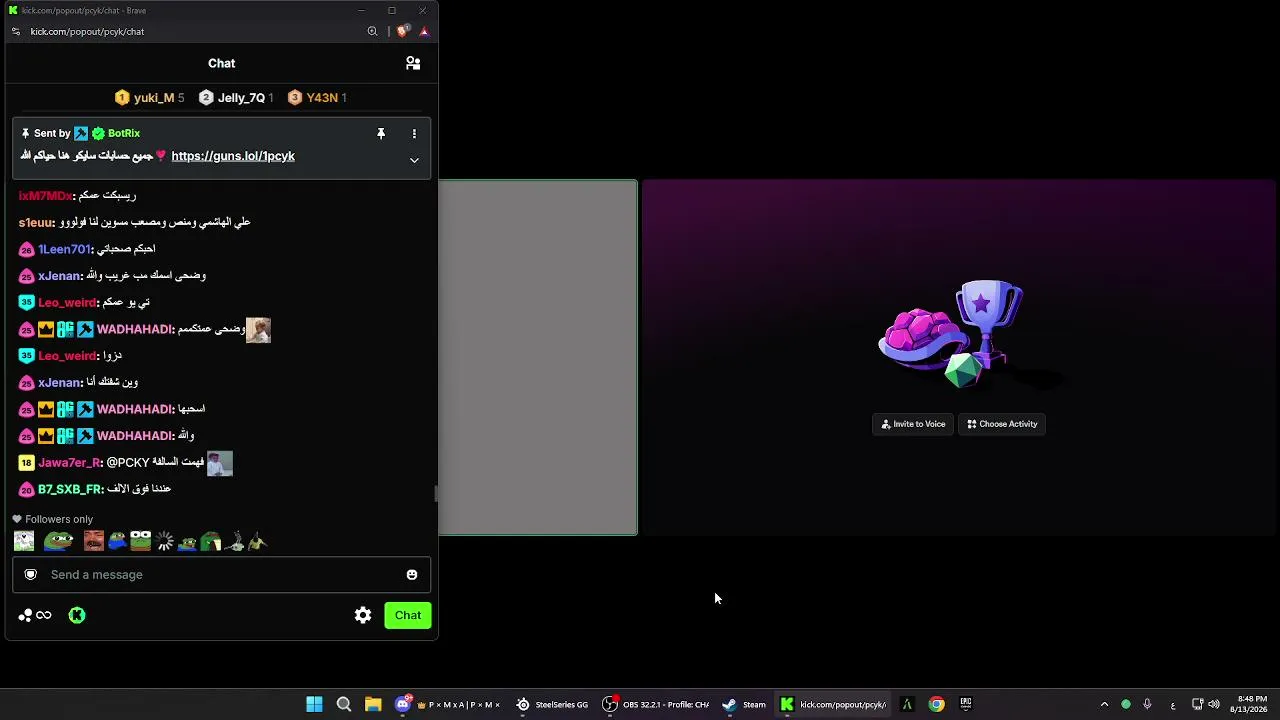Open BotRix profile in pinned message
The width and height of the screenshot is (1280, 720).
pyautogui.click(x=124, y=133)
